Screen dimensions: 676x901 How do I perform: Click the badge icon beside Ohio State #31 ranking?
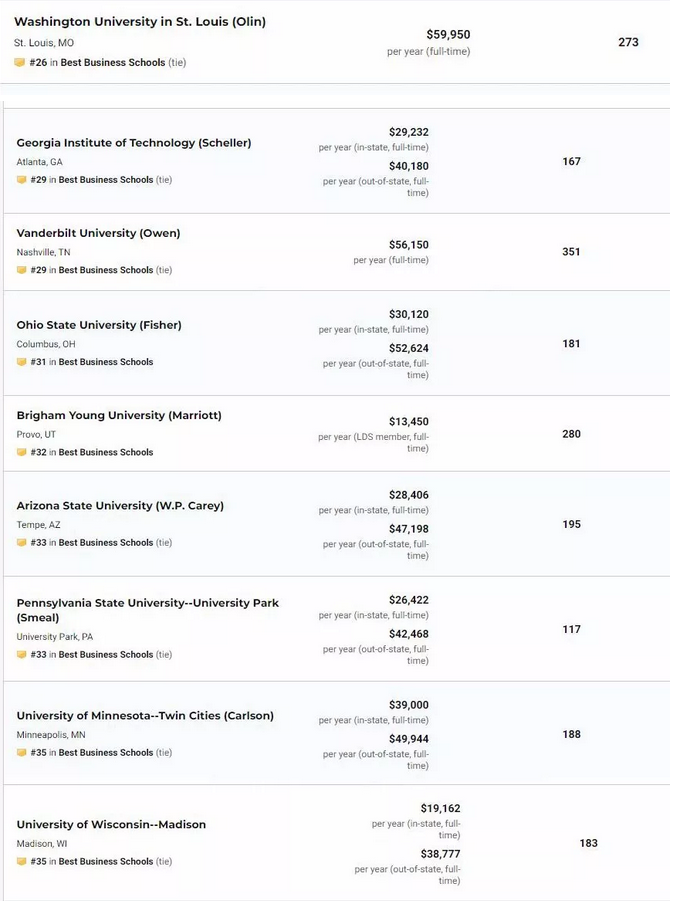[x=21, y=362]
